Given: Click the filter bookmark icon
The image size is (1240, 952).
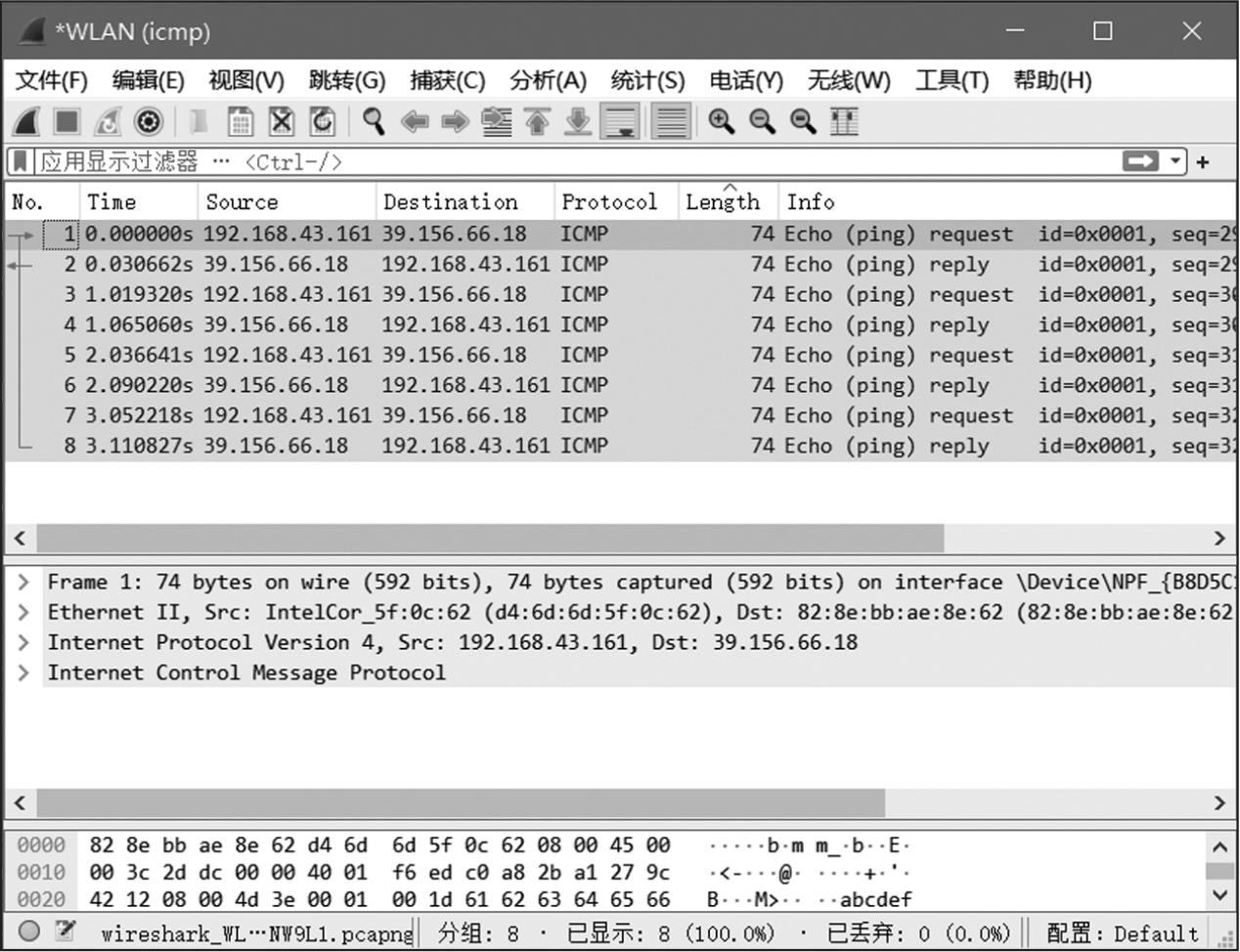Looking at the screenshot, I should click(x=21, y=161).
